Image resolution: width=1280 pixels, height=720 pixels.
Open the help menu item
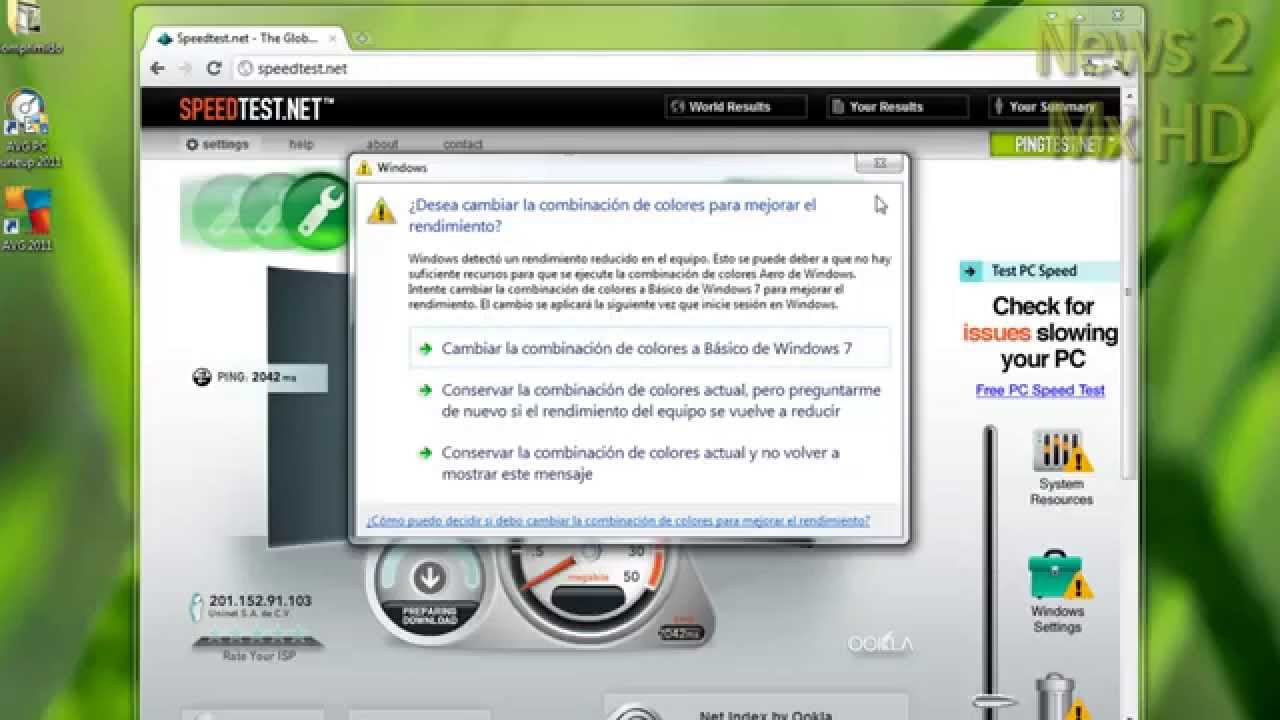(x=301, y=144)
